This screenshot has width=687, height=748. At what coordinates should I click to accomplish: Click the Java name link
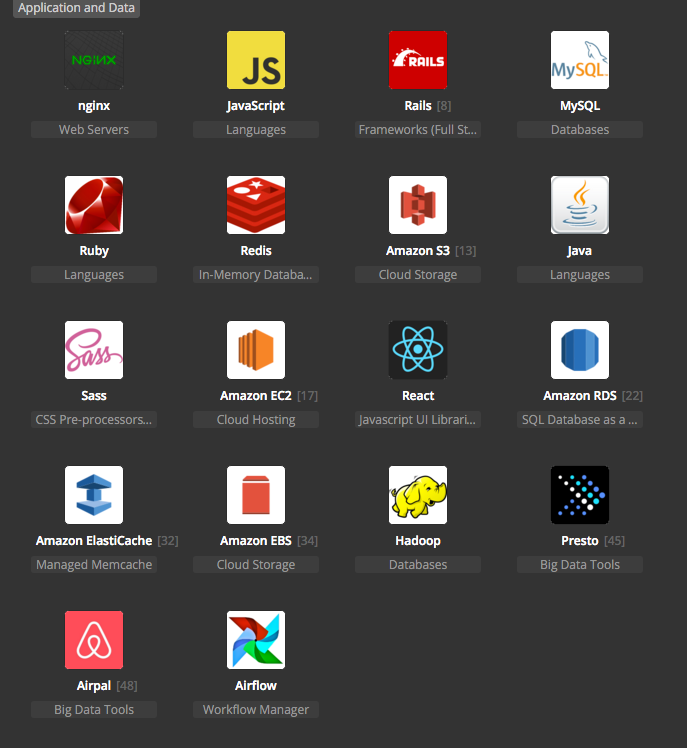click(x=580, y=251)
